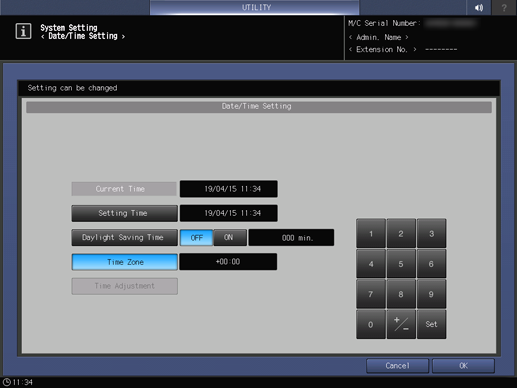Click the 000 min. offset field

(x=291, y=238)
